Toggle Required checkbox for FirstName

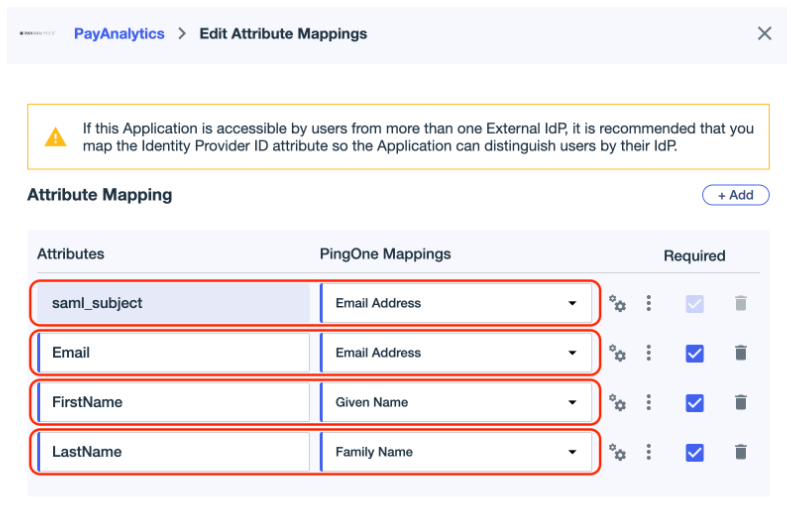[x=695, y=403]
